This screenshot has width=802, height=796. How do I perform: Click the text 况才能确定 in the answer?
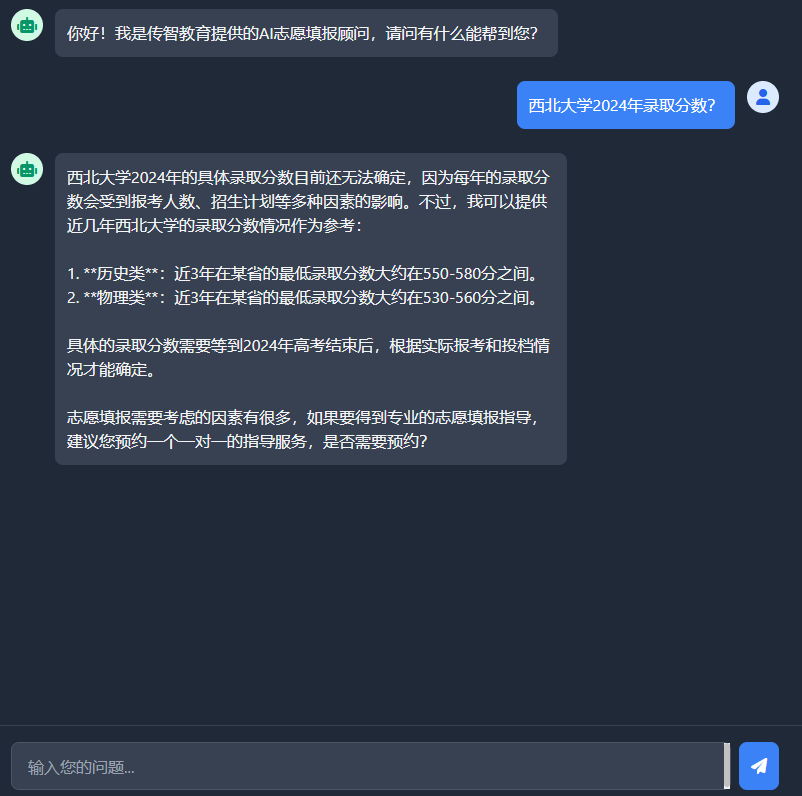[106, 370]
